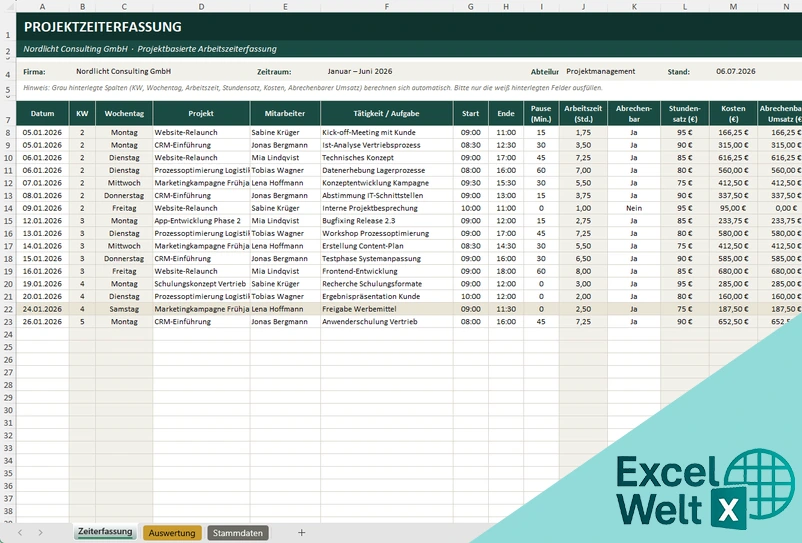Click the 'Konzeptentwicklung Kampagne' cell
Image resolution: width=802 pixels, height=543 pixels.
(x=387, y=183)
